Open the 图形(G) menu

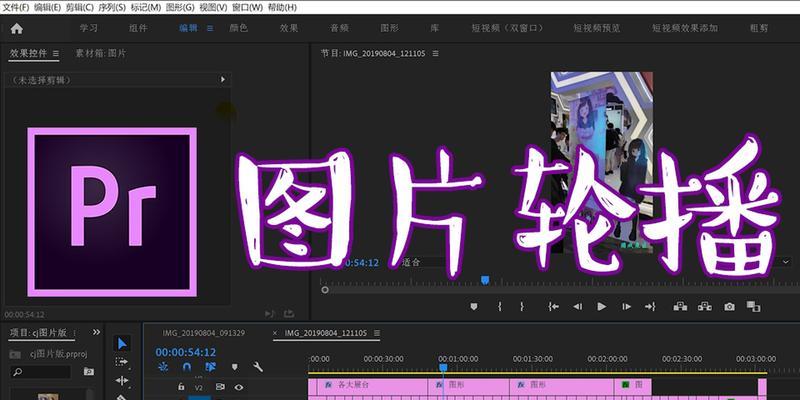[180, 8]
